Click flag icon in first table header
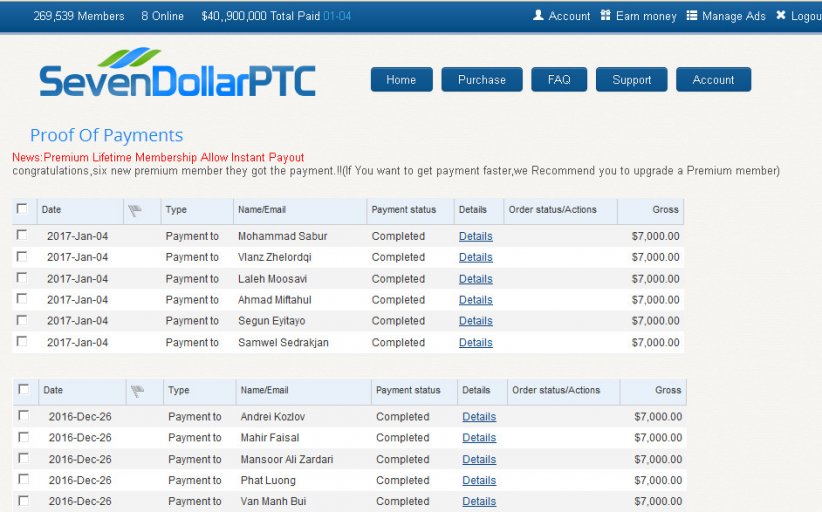822x512 pixels. 136,210
